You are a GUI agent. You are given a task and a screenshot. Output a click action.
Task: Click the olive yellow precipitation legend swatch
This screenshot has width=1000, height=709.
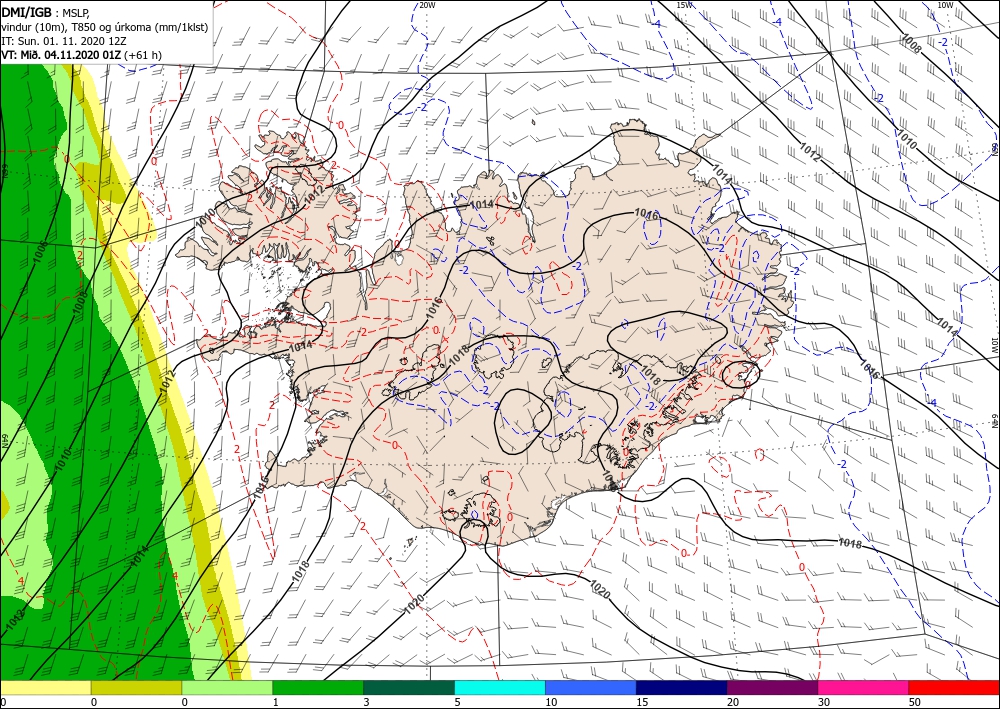136,687
